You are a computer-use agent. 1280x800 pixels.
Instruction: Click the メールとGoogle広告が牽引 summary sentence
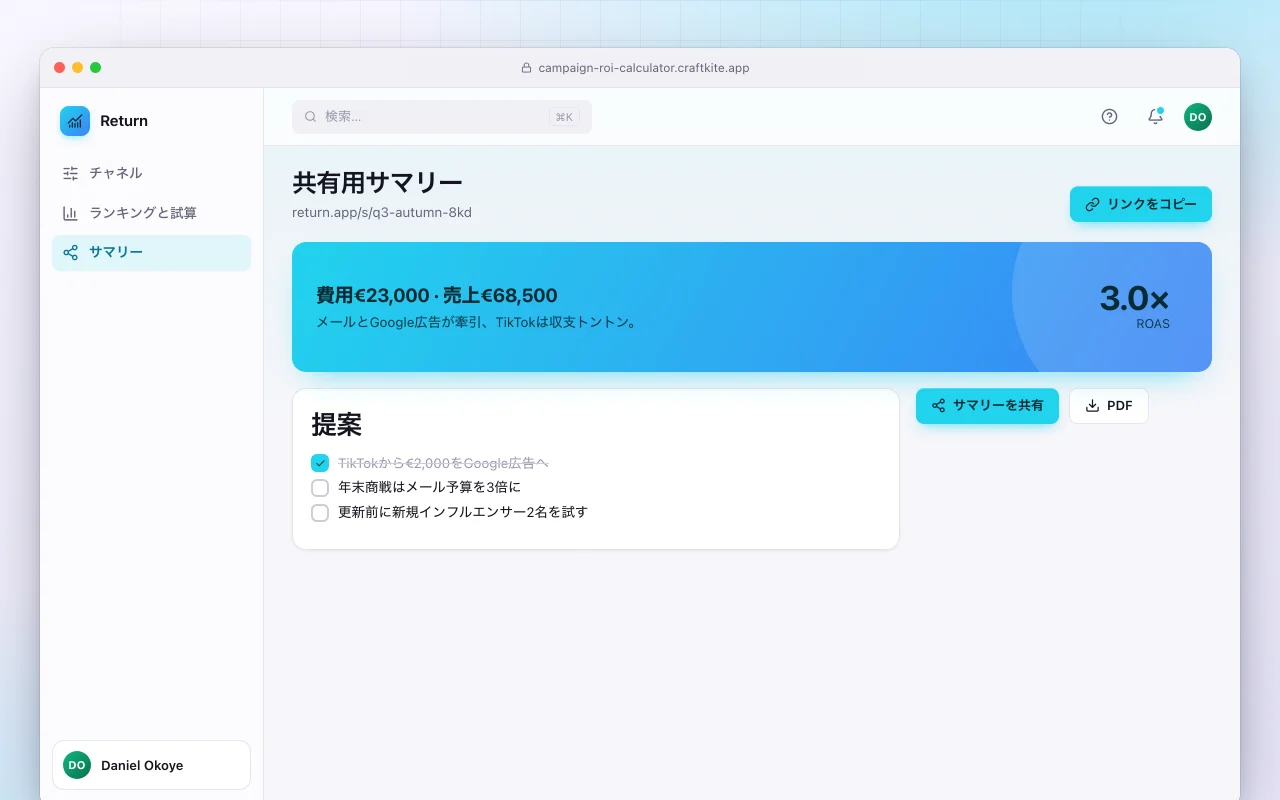477,322
